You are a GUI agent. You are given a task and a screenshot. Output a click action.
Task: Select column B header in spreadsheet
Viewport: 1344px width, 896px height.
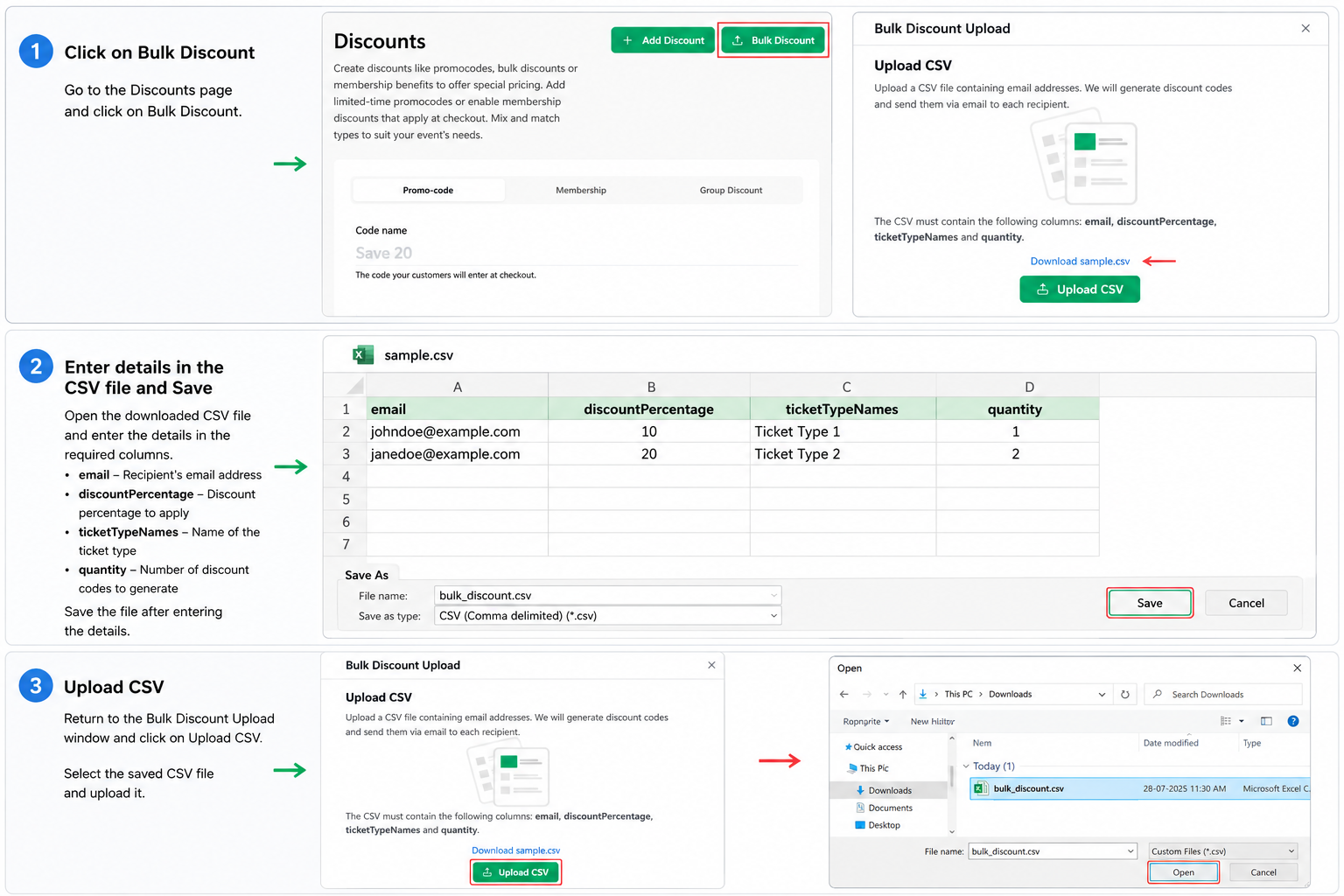(x=650, y=387)
